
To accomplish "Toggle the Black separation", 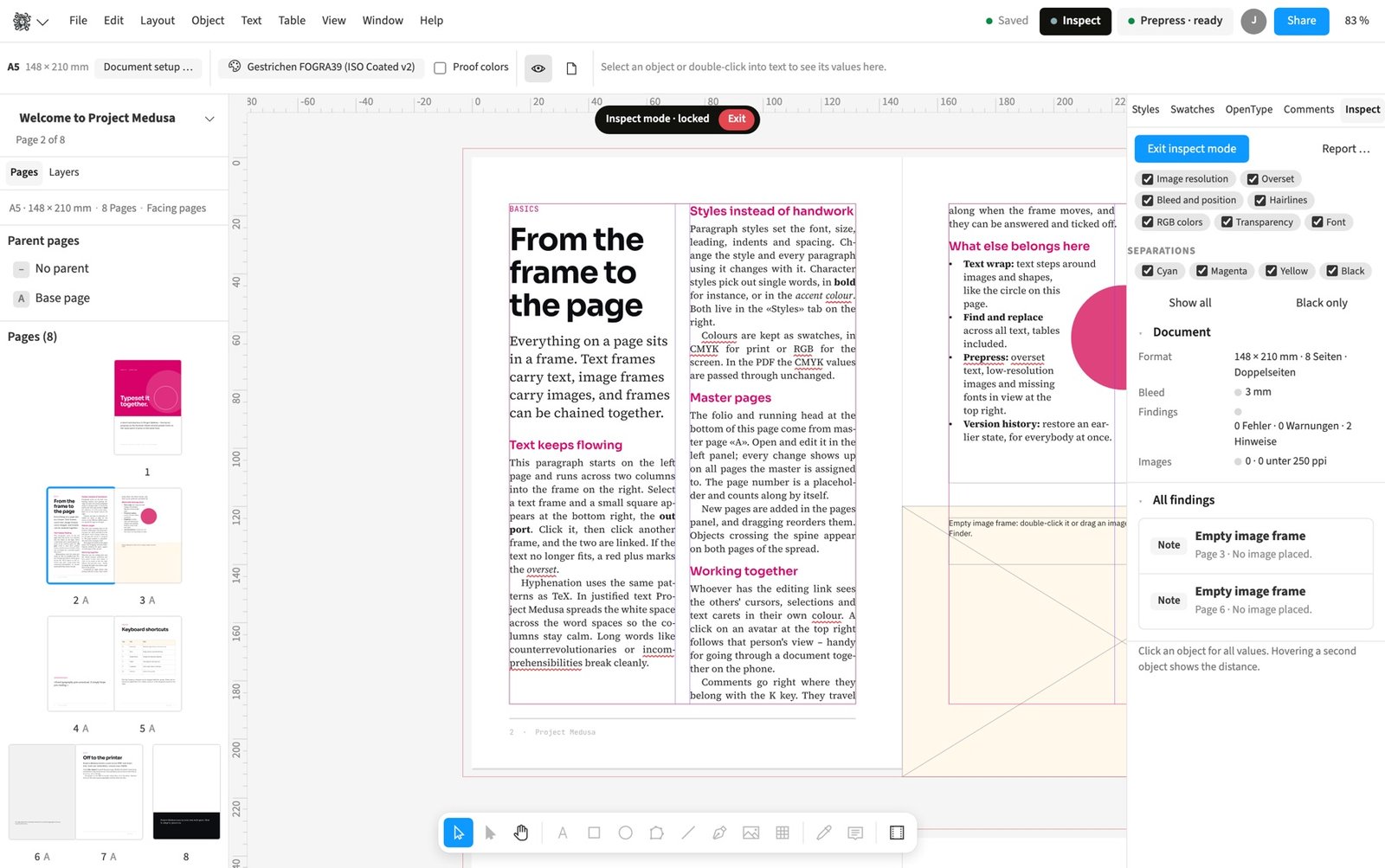I will pos(1332,271).
